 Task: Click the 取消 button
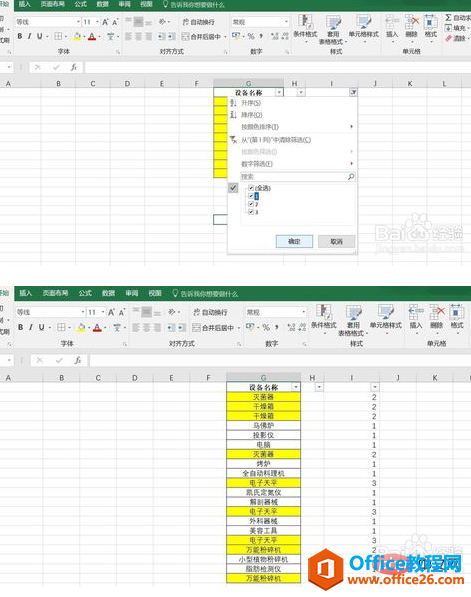(x=337, y=241)
